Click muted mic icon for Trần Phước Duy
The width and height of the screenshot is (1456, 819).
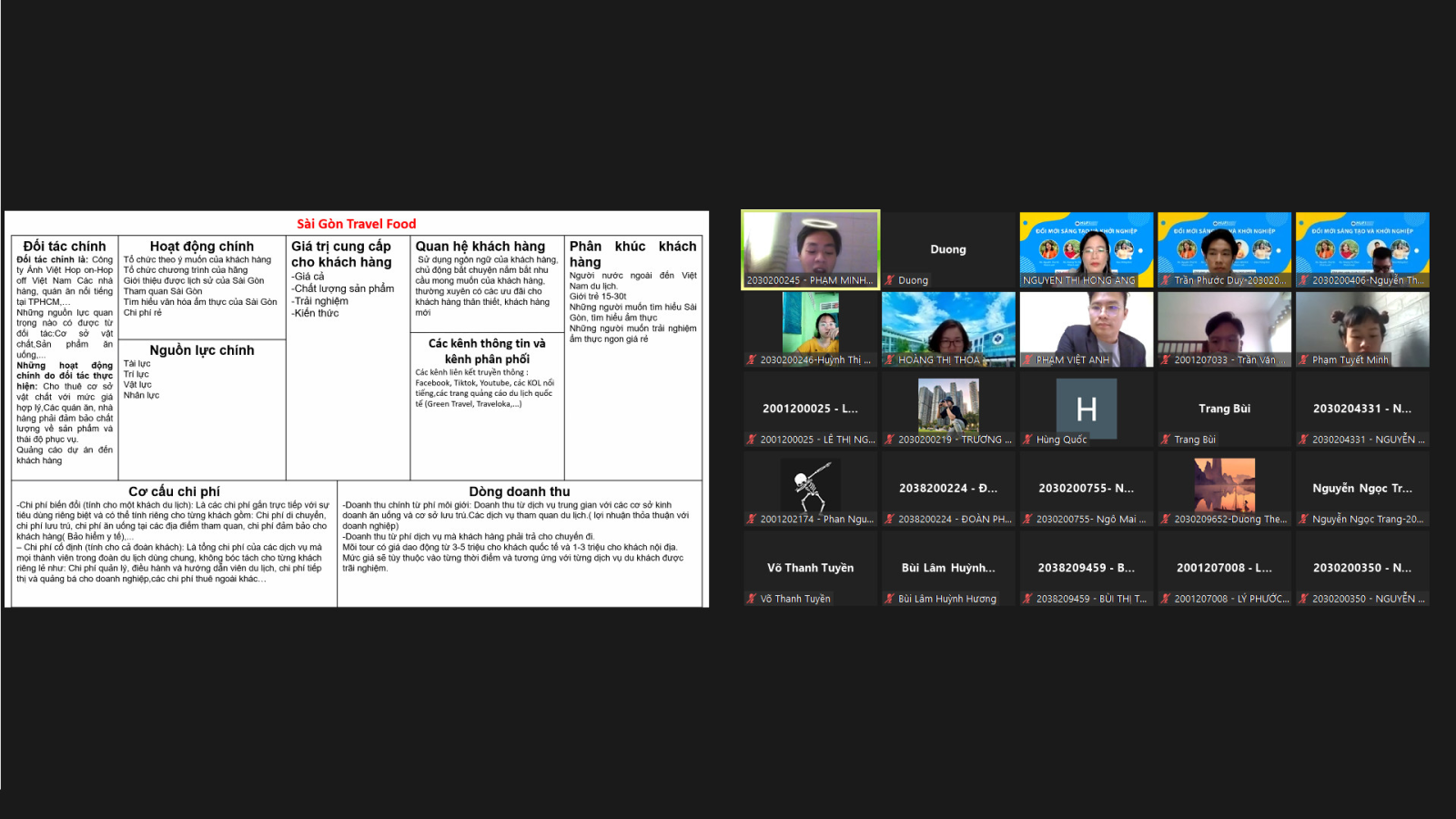1166,280
